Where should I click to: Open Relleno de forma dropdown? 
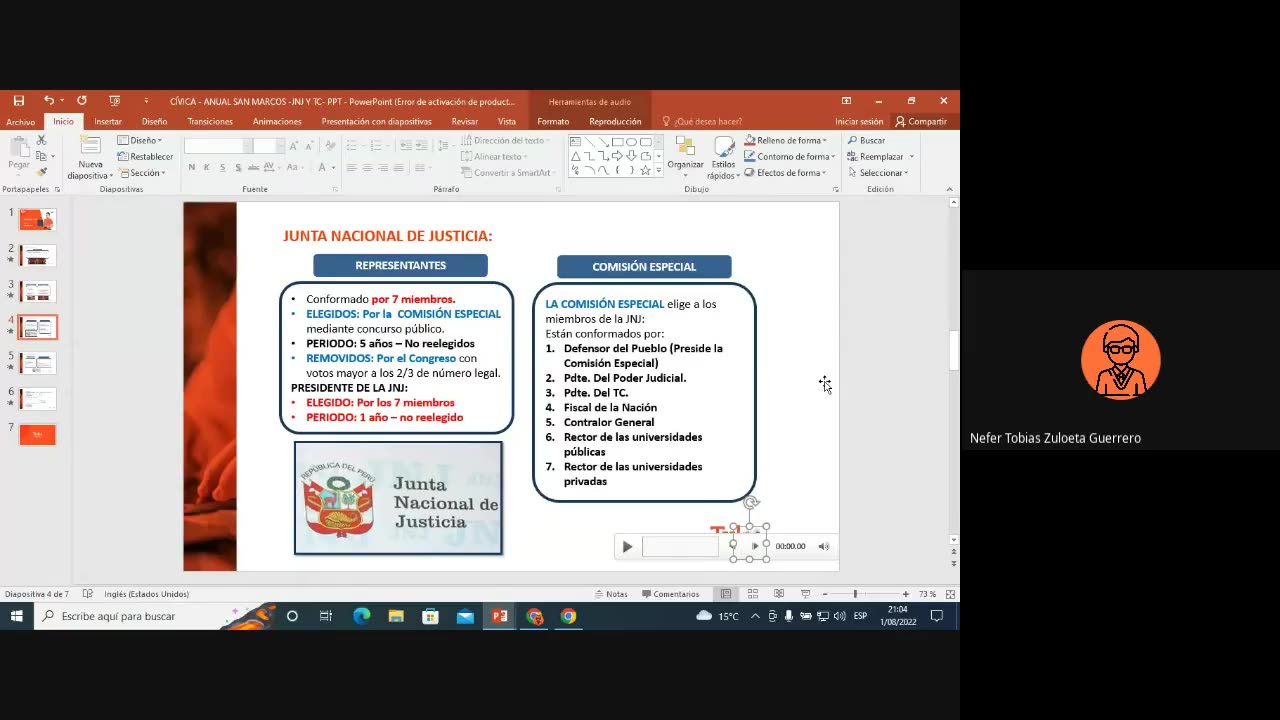click(786, 141)
